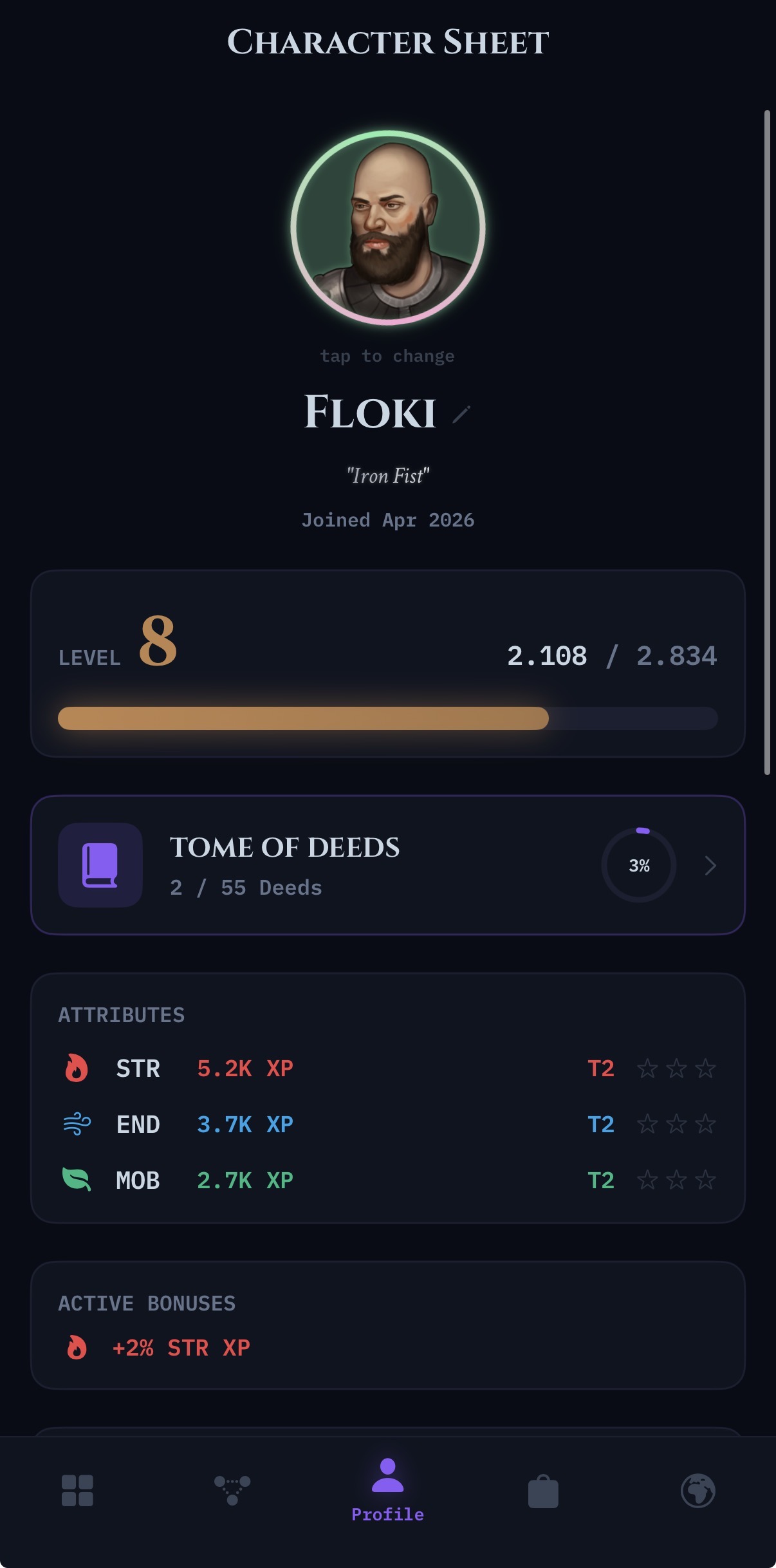Screen dimensions: 776x1568
Task: Tap the purple Tome of Deeds book icon
Action: [x=100, y=865]
